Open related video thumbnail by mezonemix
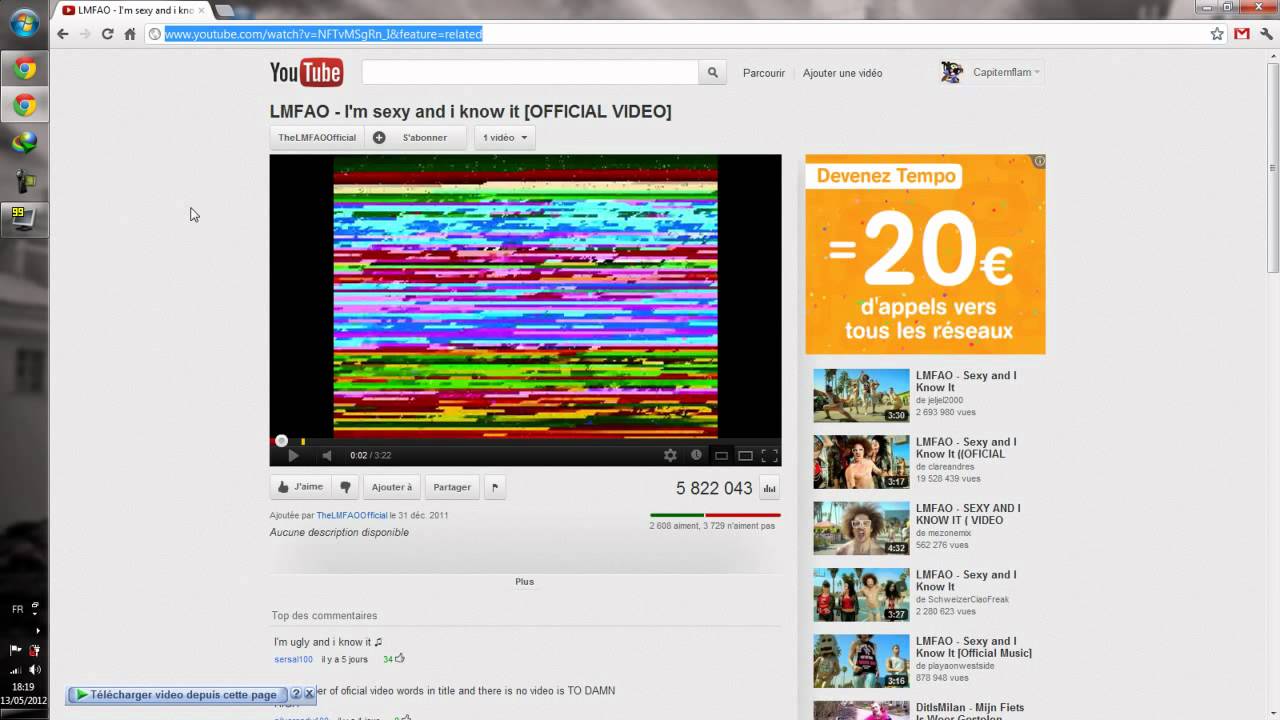1280x720 pixels. point(861,528)
